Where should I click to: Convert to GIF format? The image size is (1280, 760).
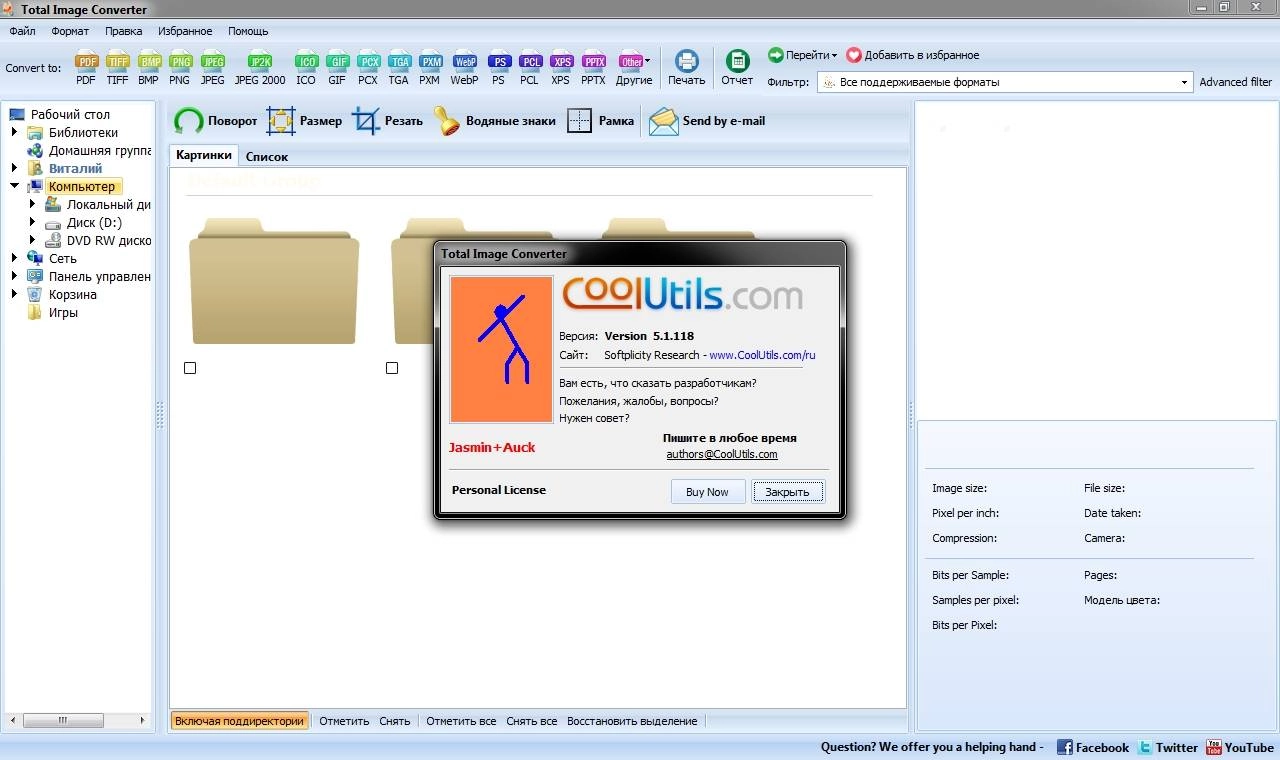[x=337, y=68]
